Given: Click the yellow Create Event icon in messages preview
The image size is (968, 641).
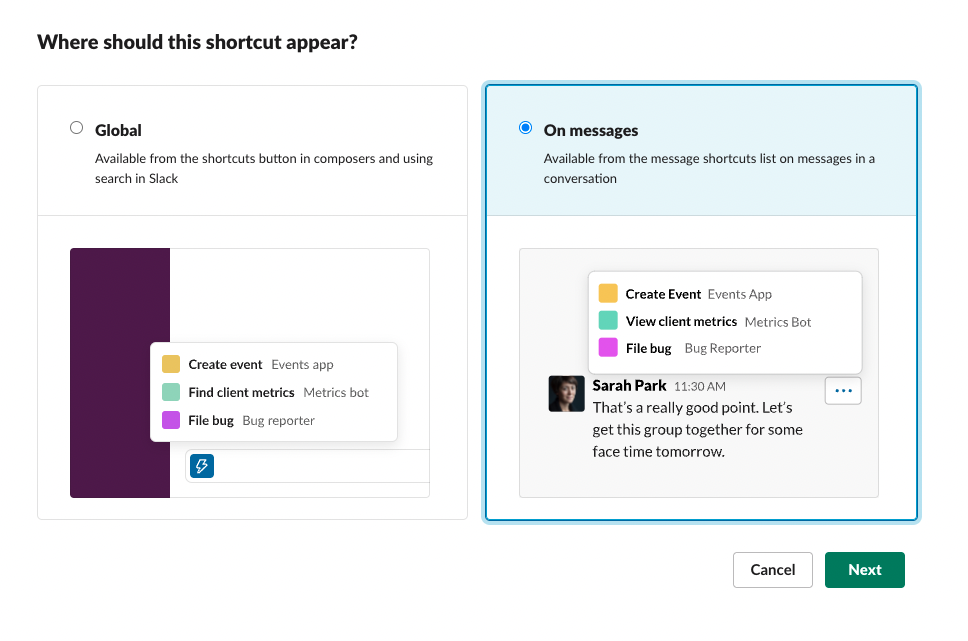Looking at the screenshot, I should click(x=608, y=294).
